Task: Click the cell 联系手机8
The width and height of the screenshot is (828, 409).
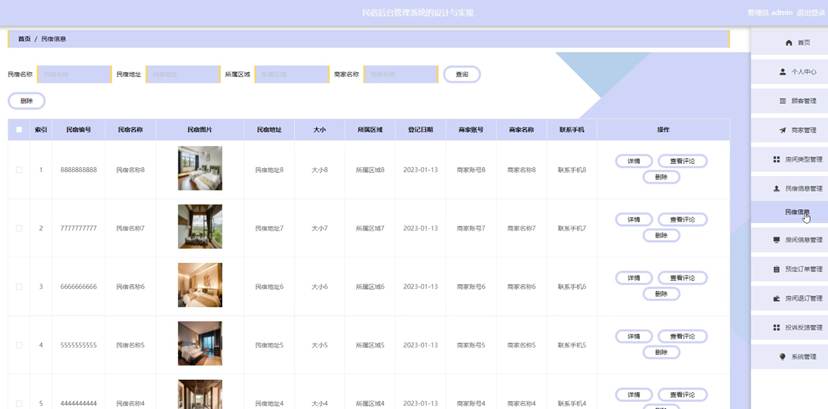Action: (x=572, y=170)
